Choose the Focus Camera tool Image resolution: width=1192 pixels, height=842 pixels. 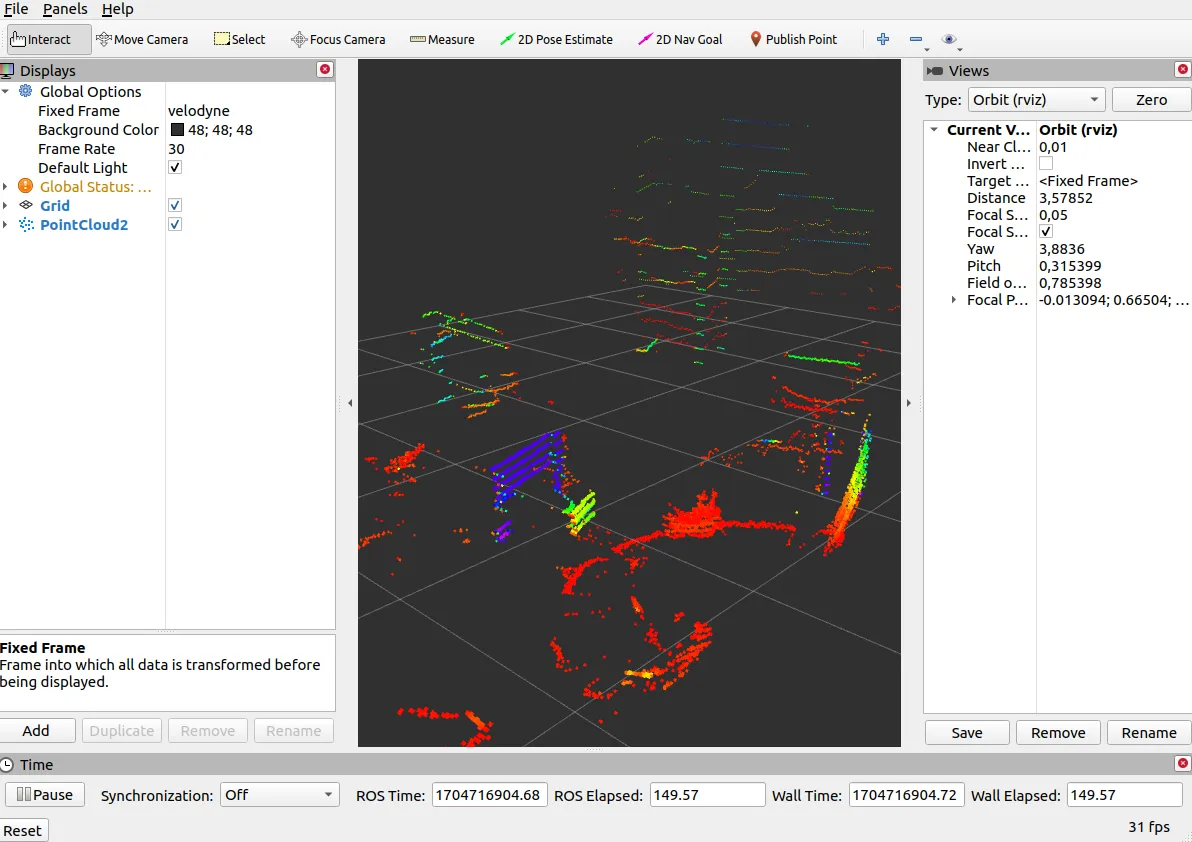coord(338,40)
